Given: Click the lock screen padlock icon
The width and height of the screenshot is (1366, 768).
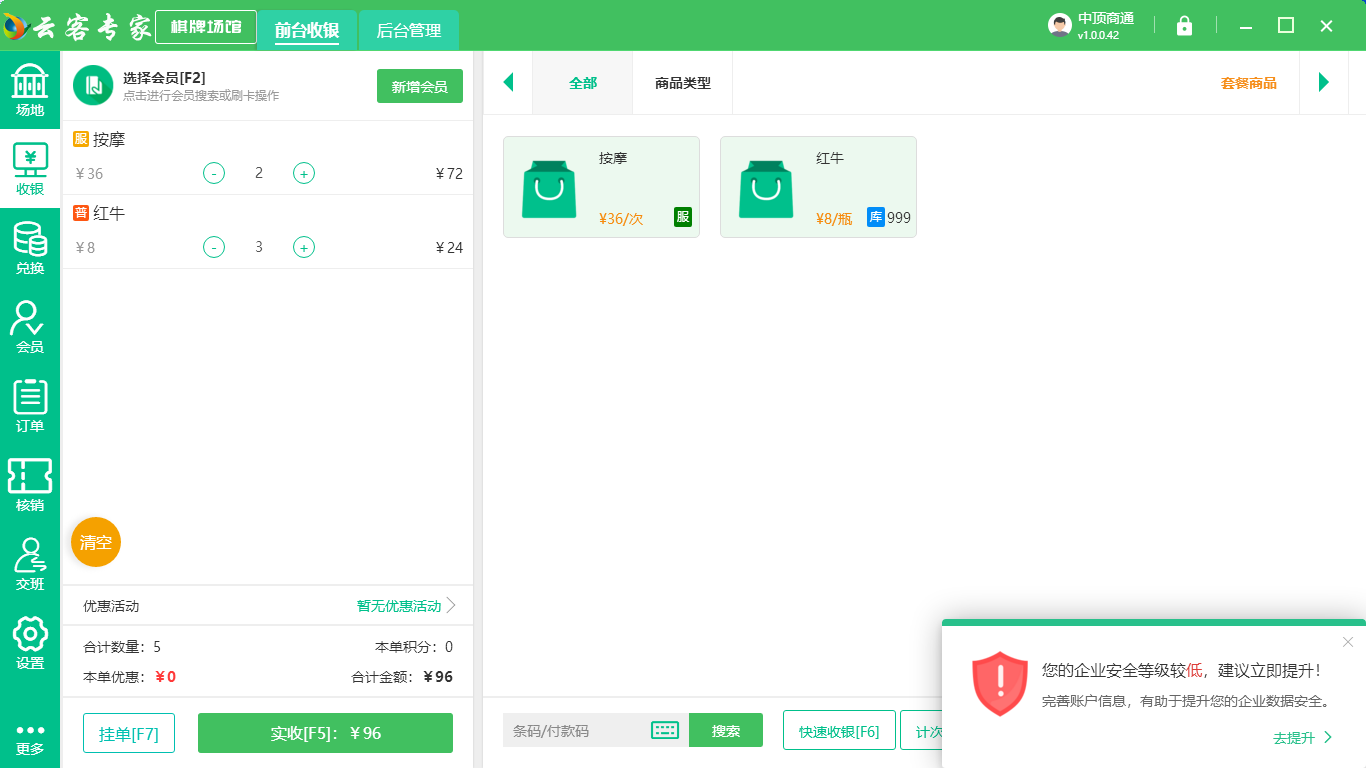Looking at the screenshot, I should tap(1184, 26).
